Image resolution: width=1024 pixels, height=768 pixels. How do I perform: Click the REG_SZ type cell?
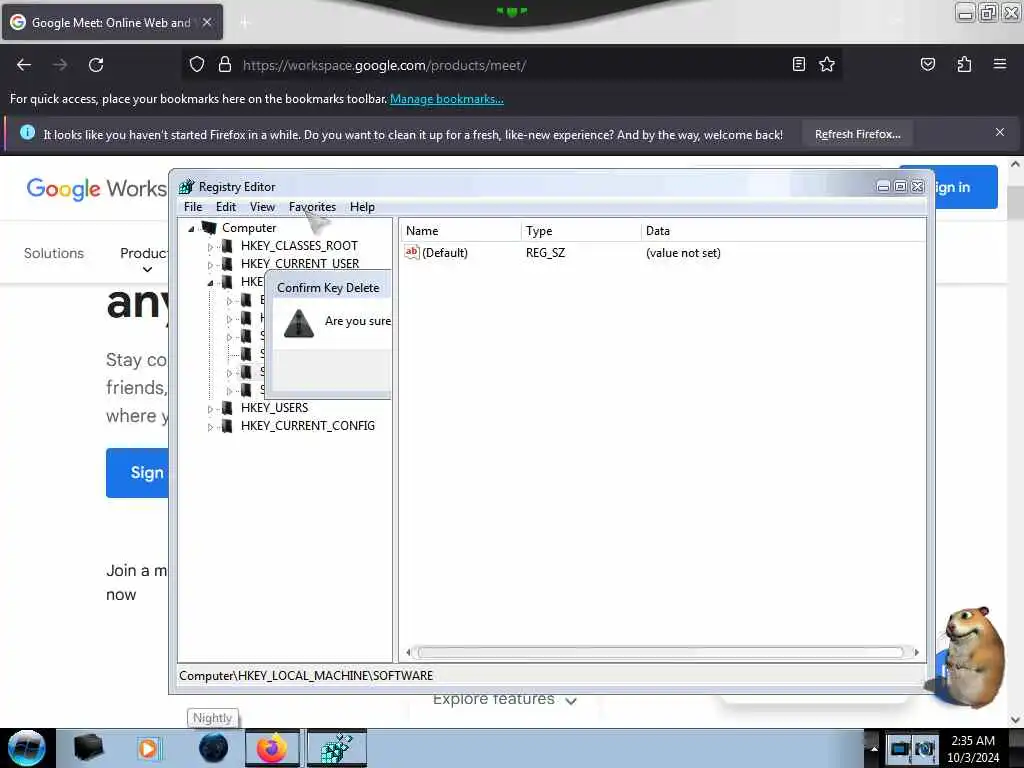pos(545,253)
